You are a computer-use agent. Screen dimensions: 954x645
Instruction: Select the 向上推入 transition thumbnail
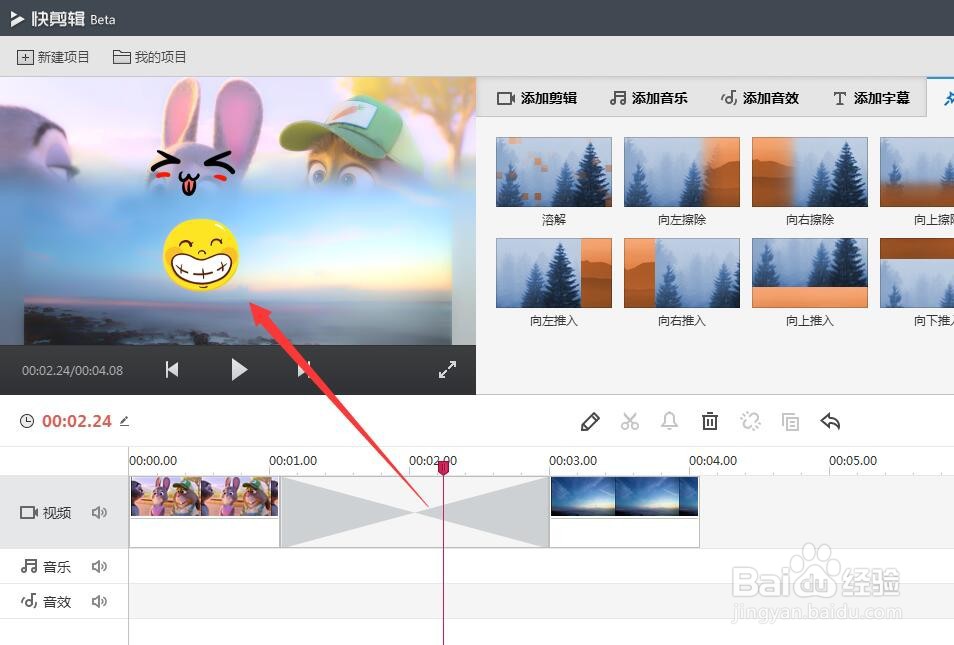tap(810, 273)
